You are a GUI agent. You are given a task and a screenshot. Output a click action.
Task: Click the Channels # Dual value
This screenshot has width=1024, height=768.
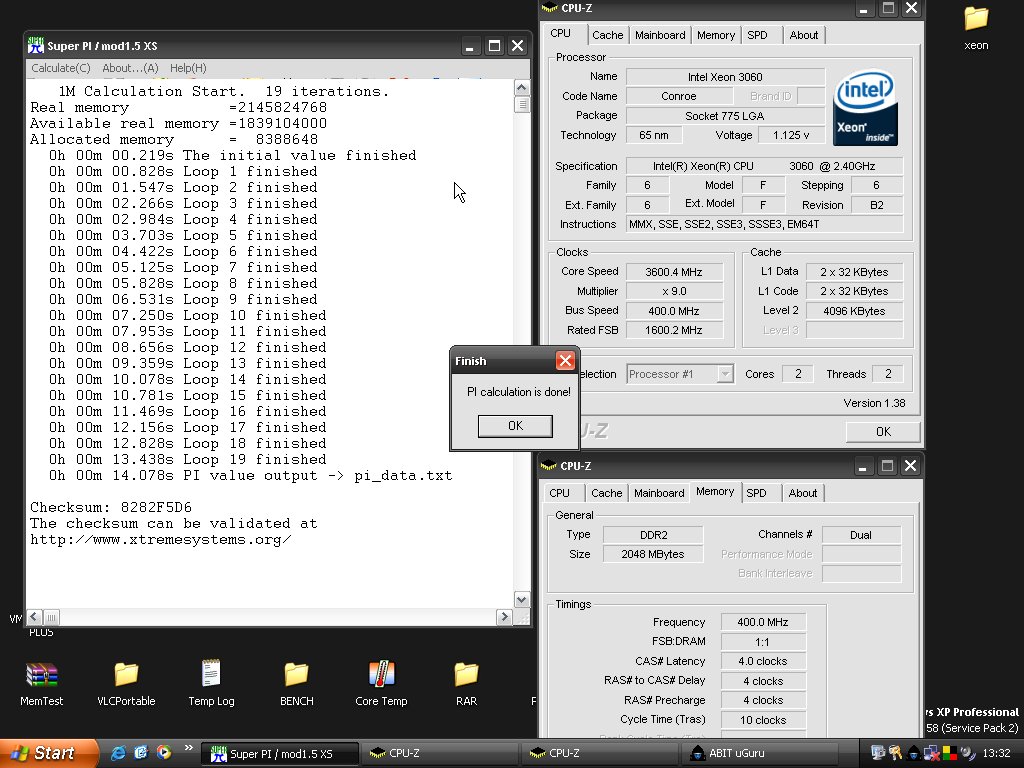coord(861,535)
